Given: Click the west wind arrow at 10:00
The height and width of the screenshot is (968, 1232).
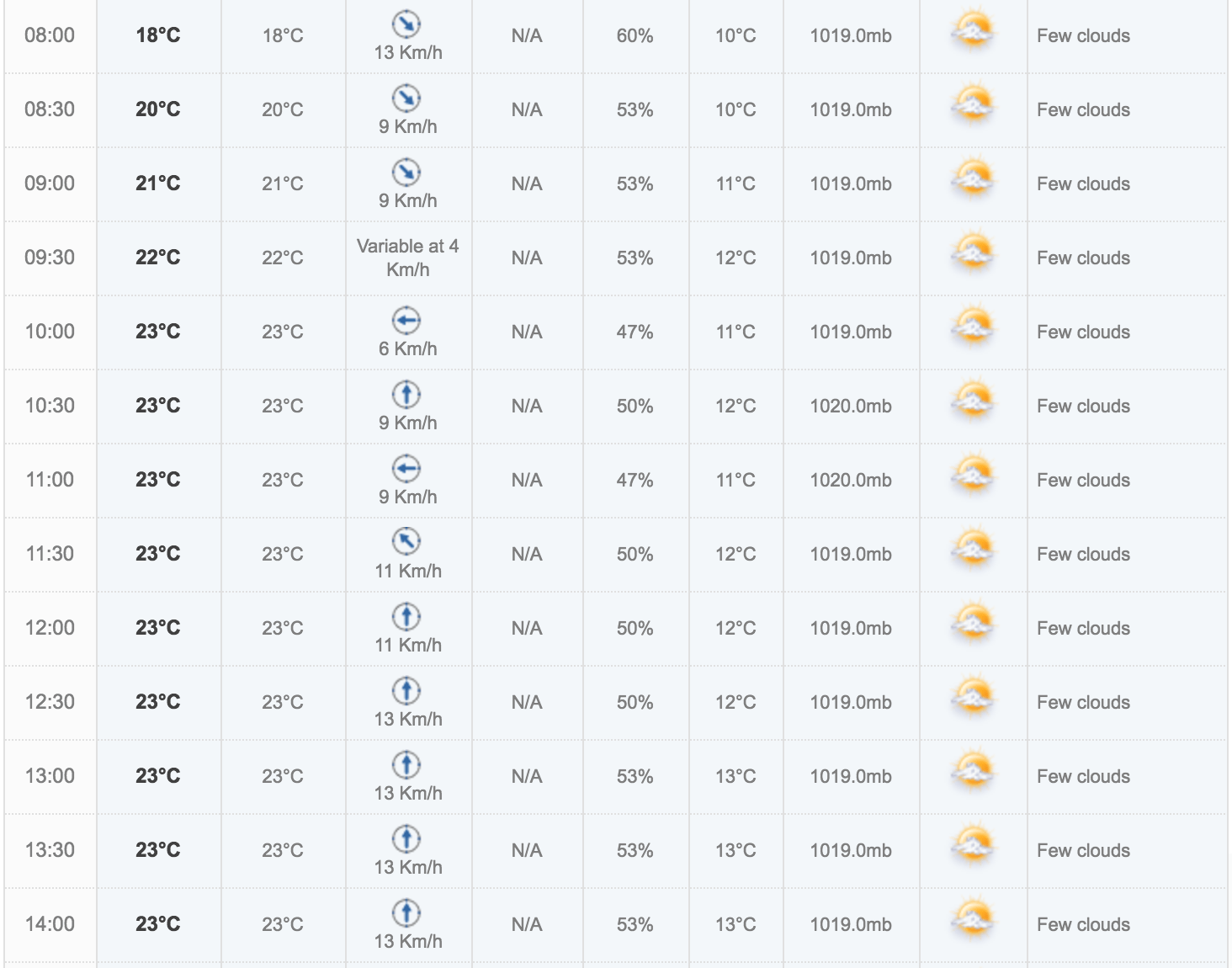Looking at the screenshot, I should (406, 320).
